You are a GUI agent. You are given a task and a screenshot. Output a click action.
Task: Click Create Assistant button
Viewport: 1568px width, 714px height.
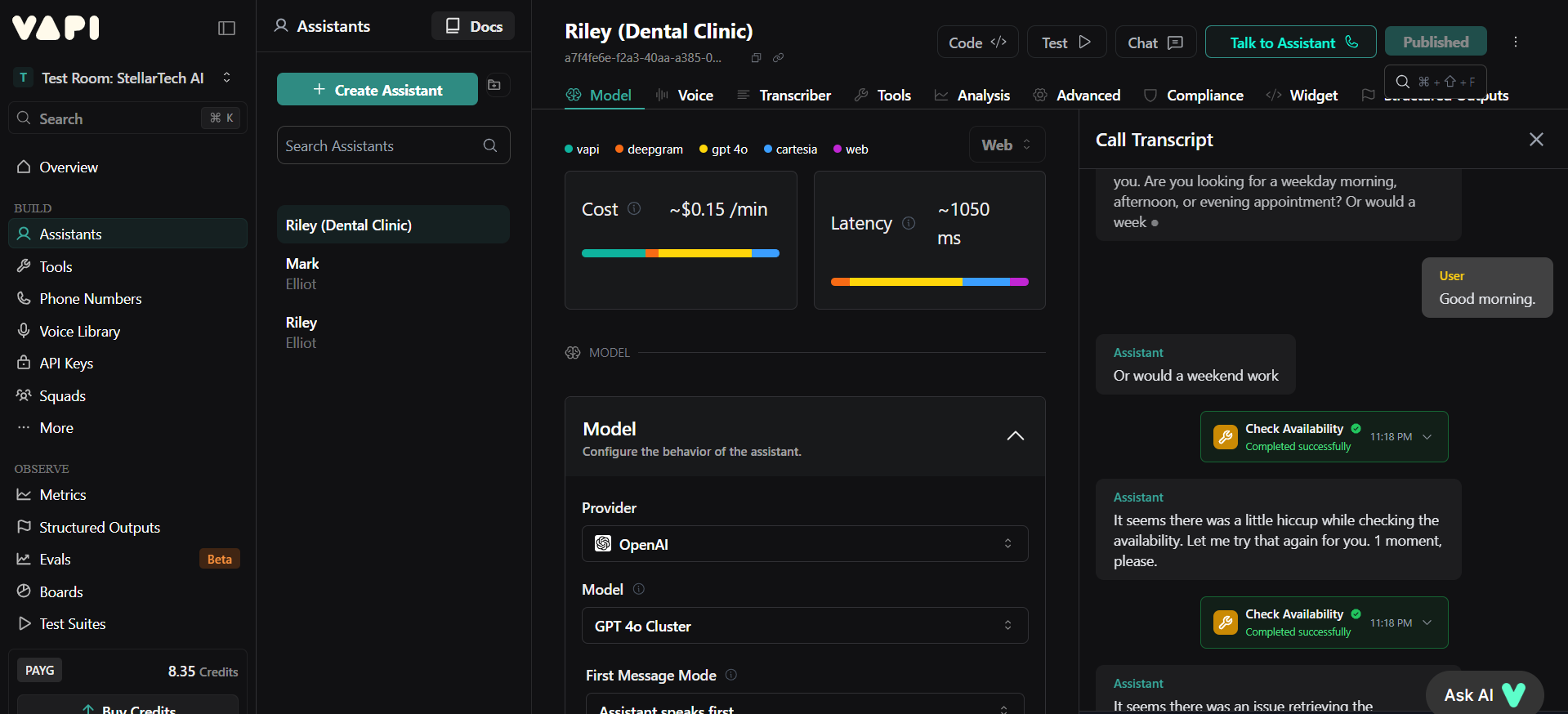377,89
